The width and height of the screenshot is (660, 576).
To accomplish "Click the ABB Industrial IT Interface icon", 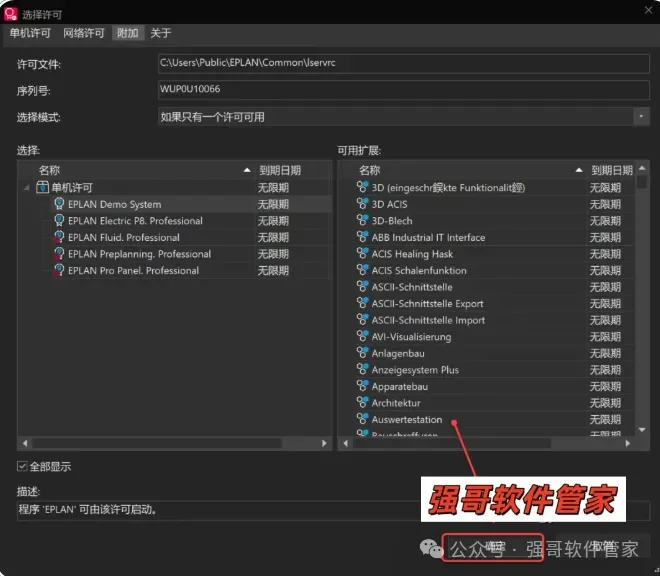I will pyautogui.click(x=362, y=237).
